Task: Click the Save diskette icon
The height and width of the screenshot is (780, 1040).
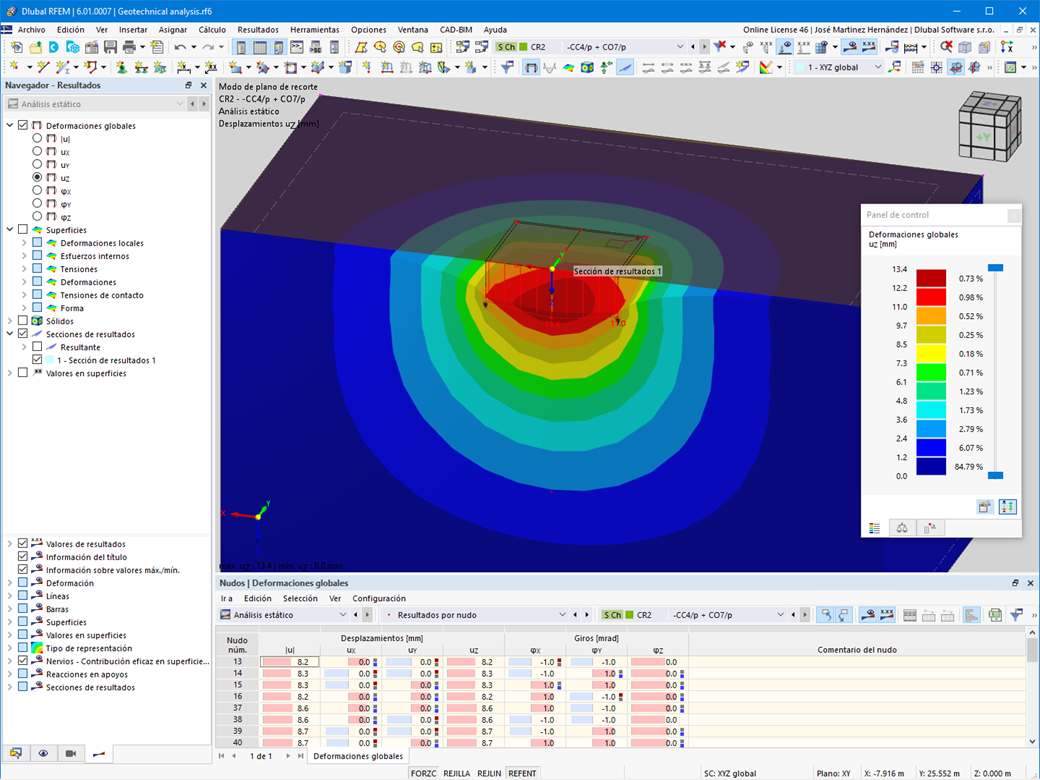Action: coord(110,47)
